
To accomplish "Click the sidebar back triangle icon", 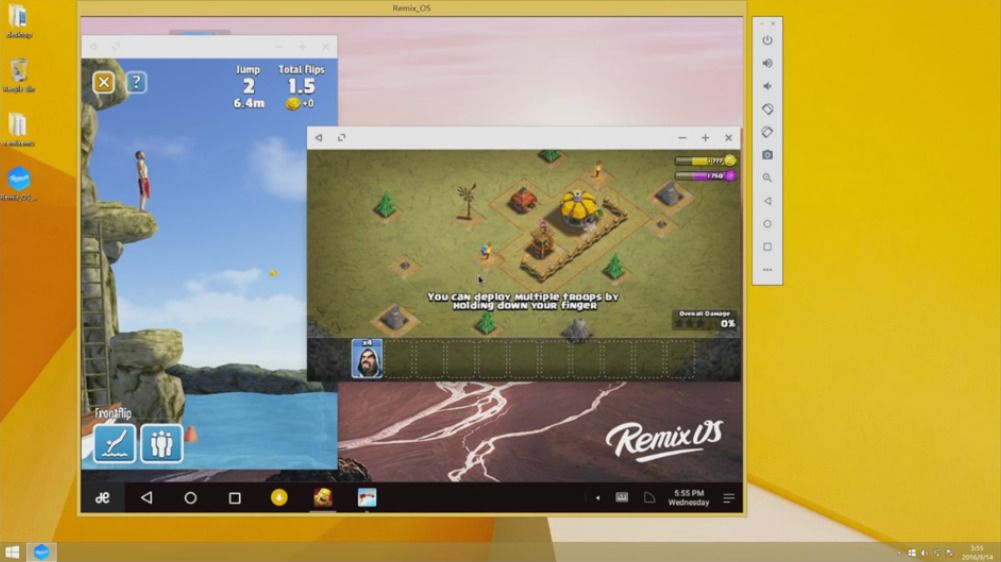I will pos(767,201).
